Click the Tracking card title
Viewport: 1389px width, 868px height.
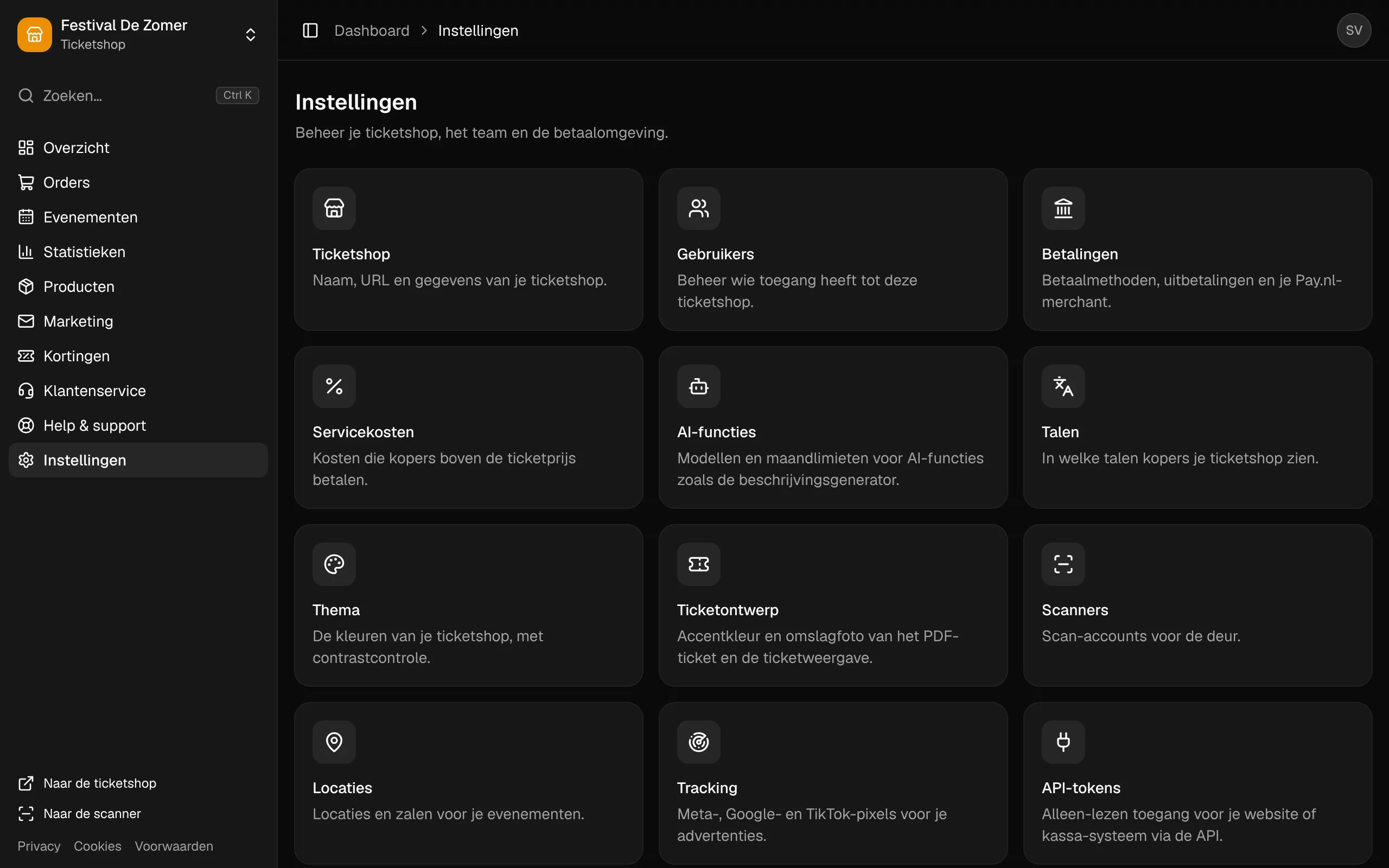click(x=707, y=788)
